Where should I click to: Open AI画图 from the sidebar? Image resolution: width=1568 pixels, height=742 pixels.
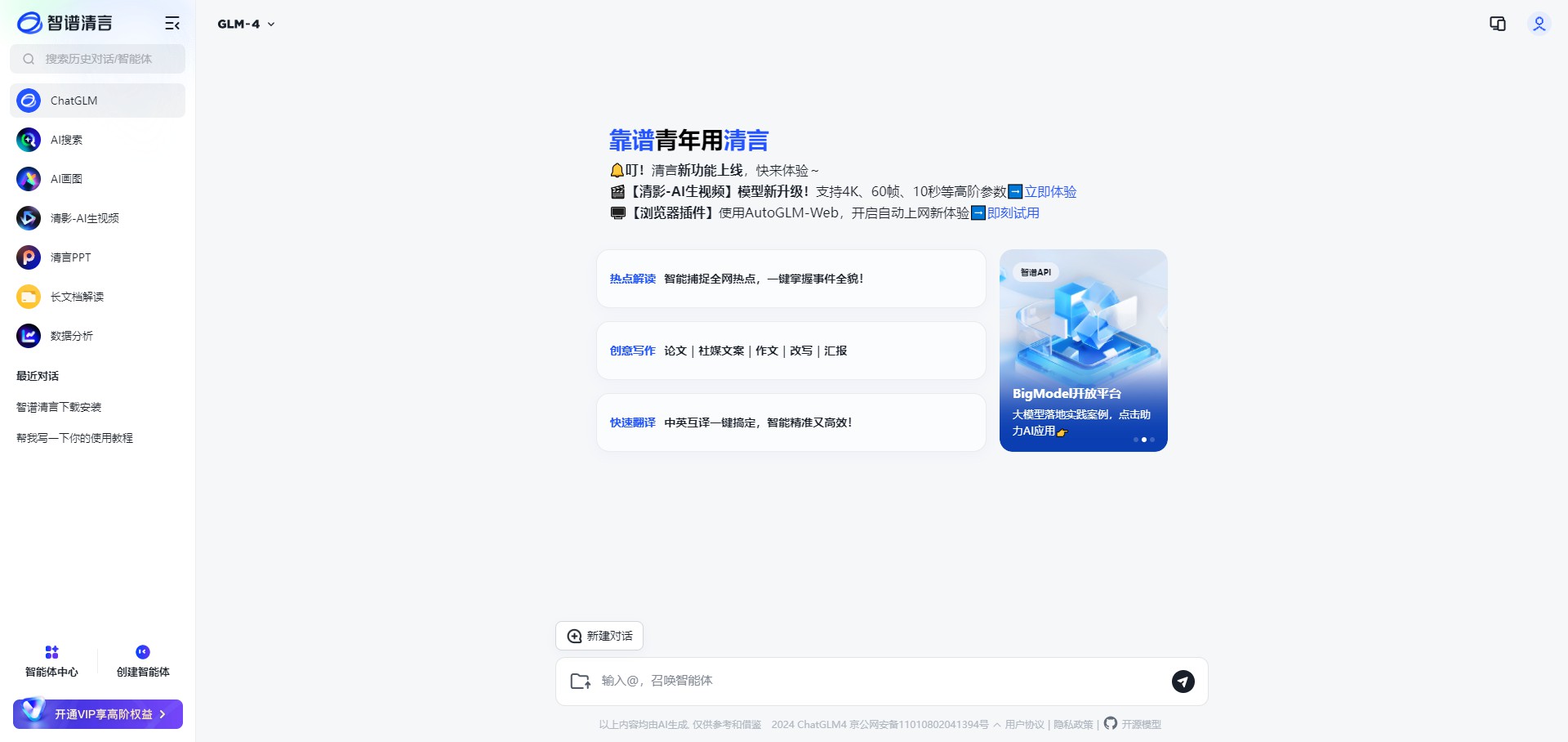(98, 179)
